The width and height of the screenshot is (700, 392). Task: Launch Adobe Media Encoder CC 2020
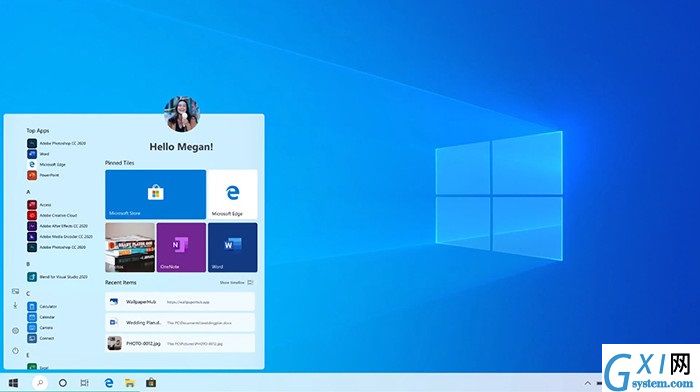(60, 237)
